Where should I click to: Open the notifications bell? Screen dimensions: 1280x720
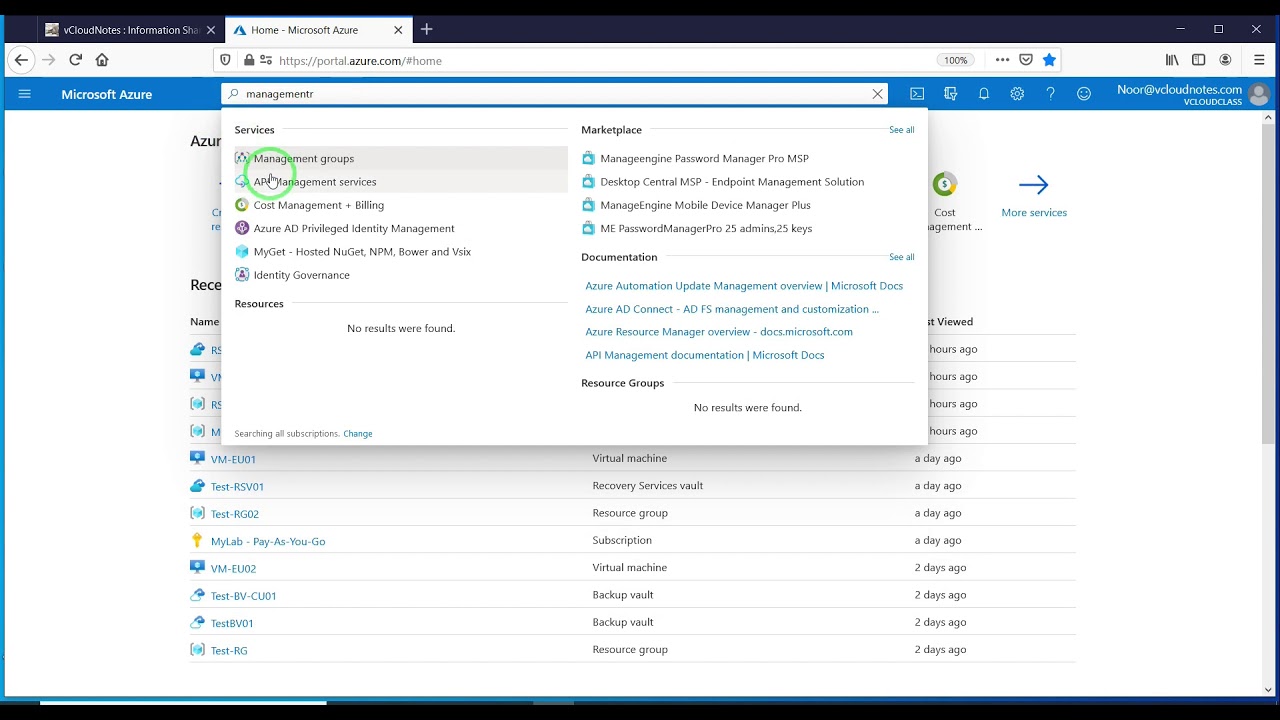(984, 94)
